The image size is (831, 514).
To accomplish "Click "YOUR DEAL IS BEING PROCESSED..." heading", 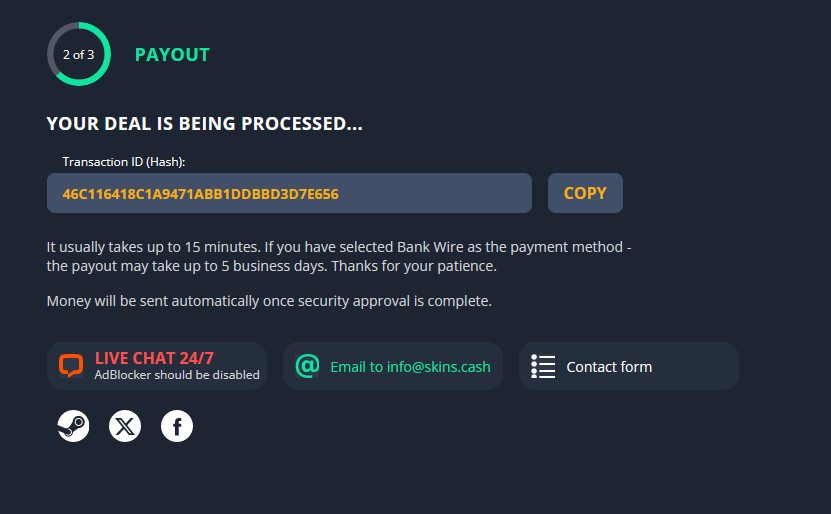I will point(204,125).
